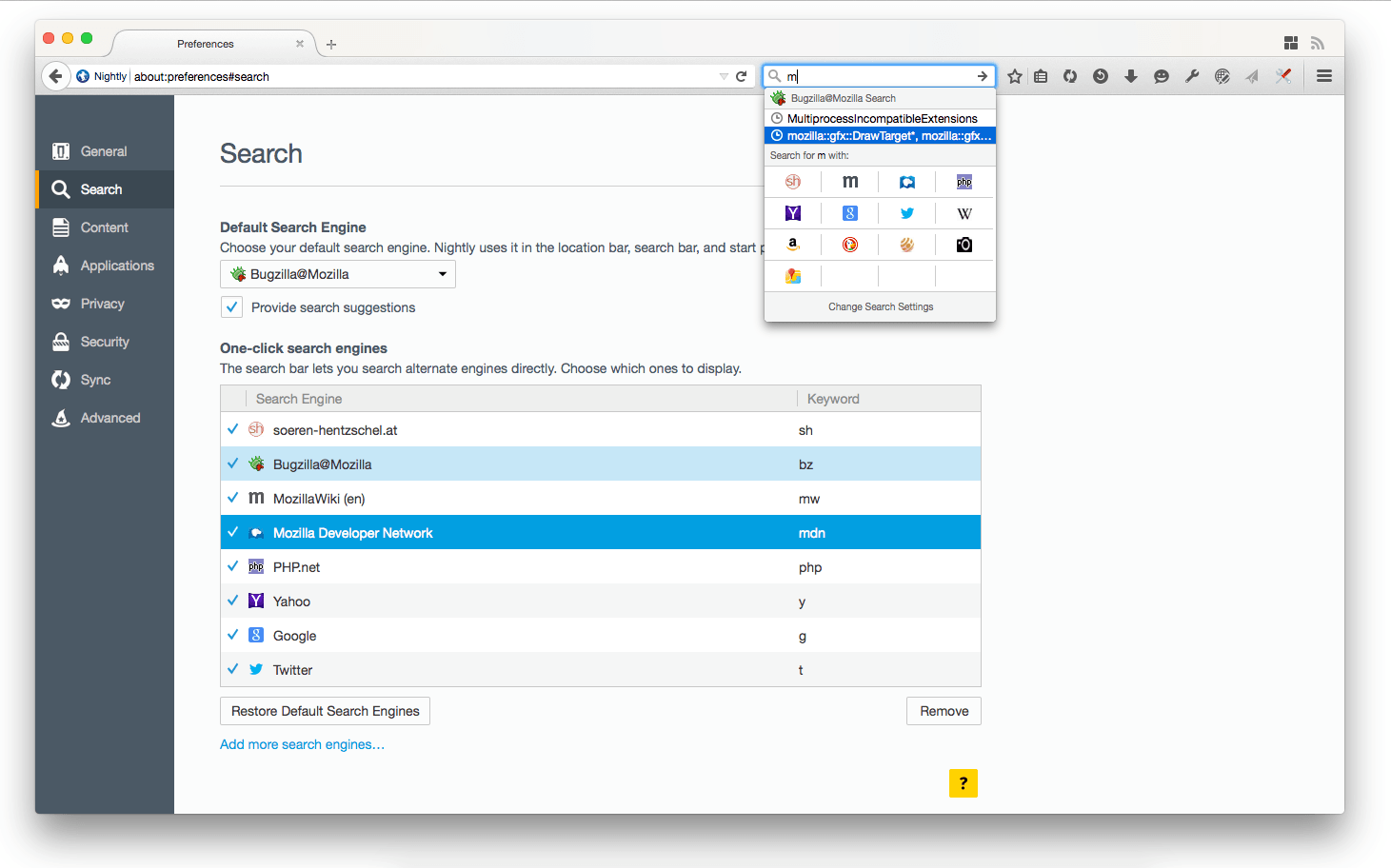Open Sync preferences
Screen dimensions: 1391x868
pos(105,380)
